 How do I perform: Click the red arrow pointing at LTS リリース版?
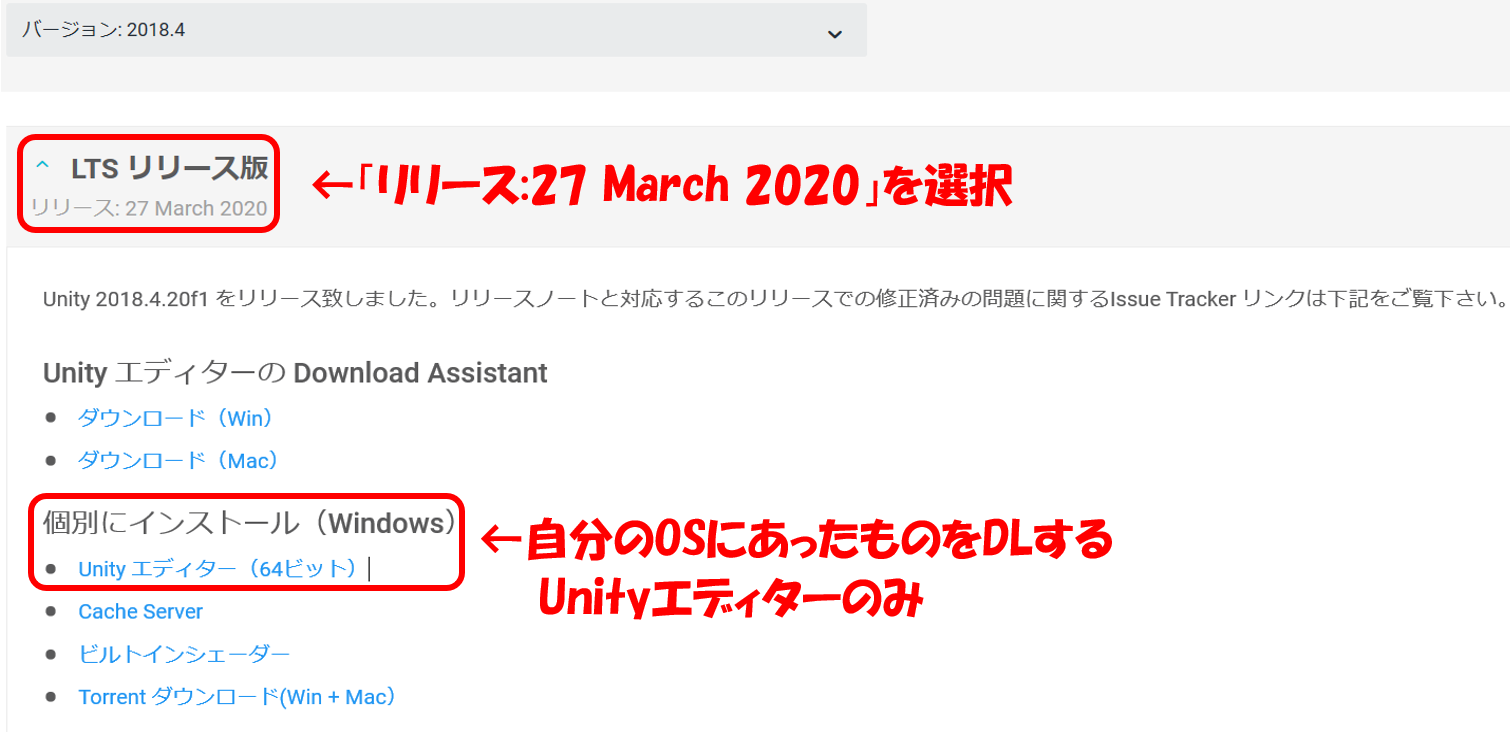coord(333,187)
